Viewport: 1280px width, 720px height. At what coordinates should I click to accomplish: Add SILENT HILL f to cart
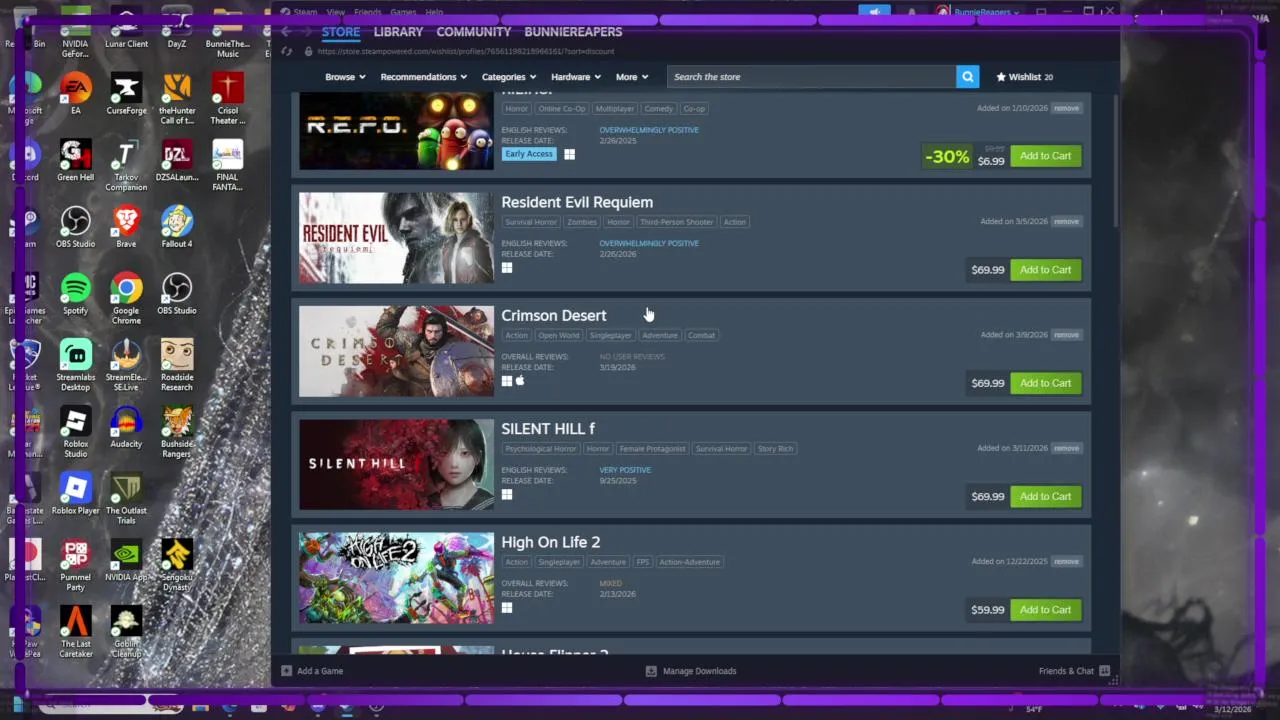[x=1045, y=496]
